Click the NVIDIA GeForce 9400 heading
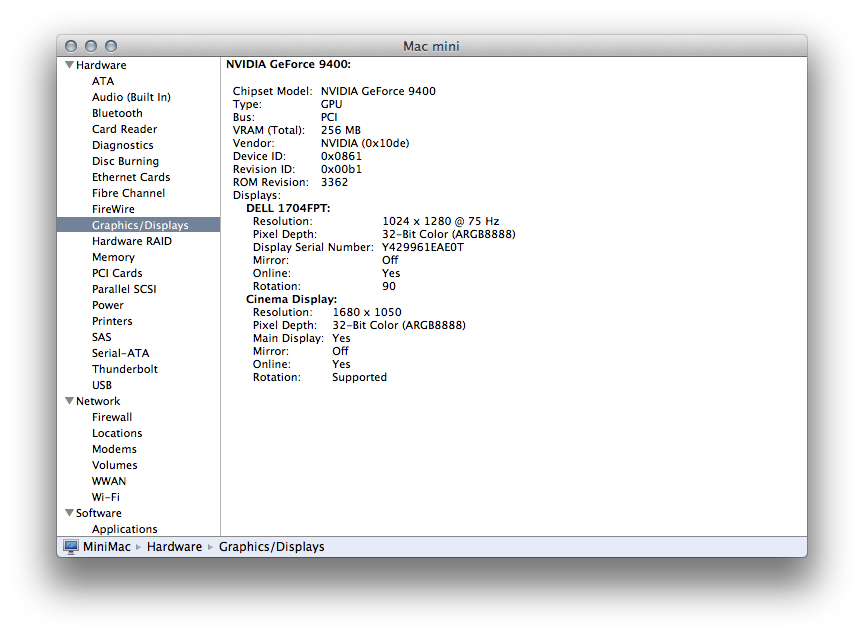The width and height of the screenshot is (864, 636). pyautogui.click(x=288, y=64)
